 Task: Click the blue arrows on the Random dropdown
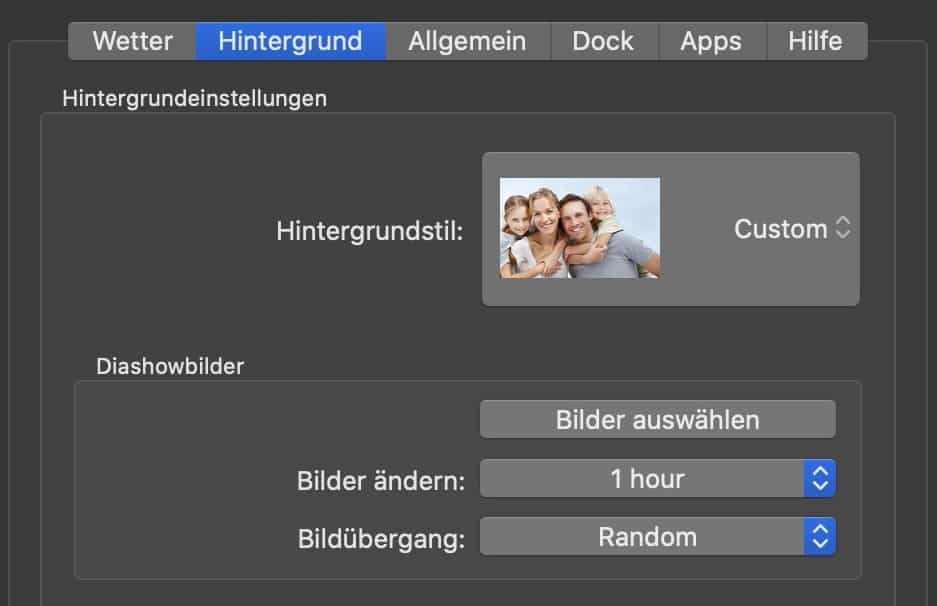pos(819,537)
